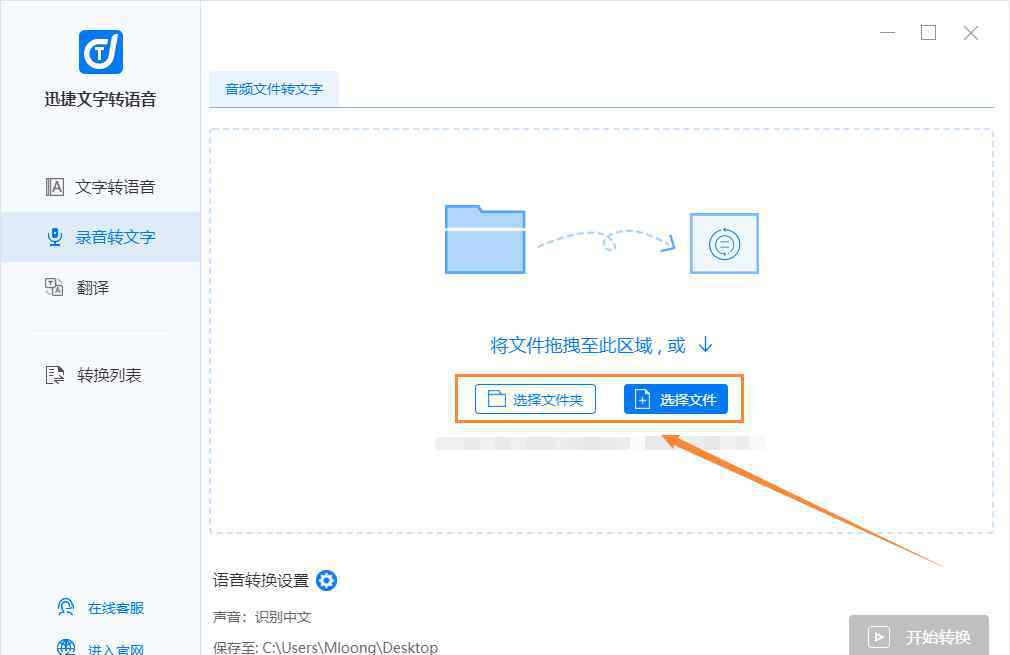Switch to the 音频文件转文字 tab
Screen dimensions: 1010x655
point(274,89)
